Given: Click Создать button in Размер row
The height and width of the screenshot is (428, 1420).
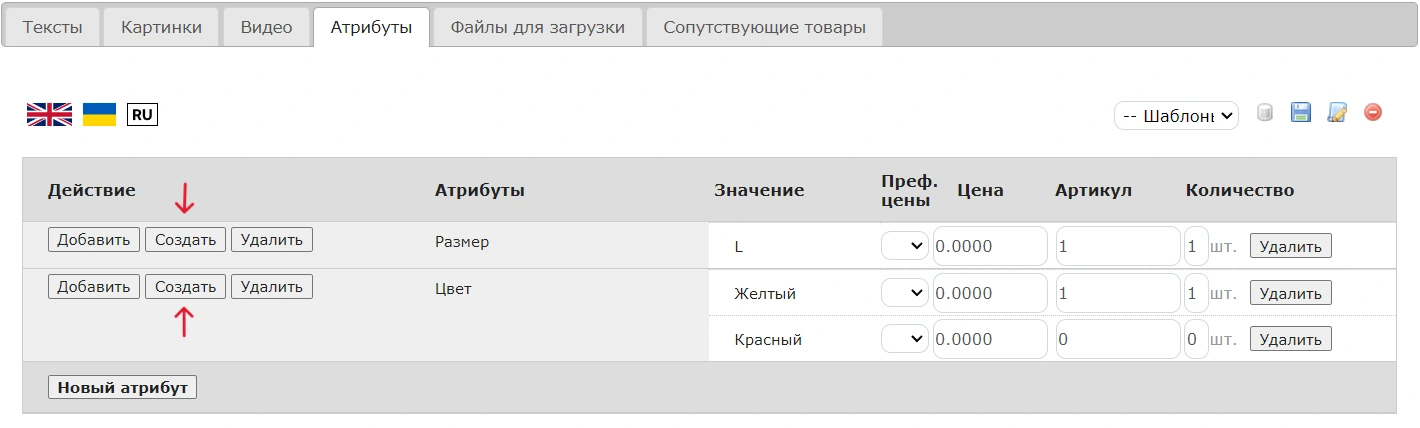Looking at the screenshot, I should (x=185, y=240).
